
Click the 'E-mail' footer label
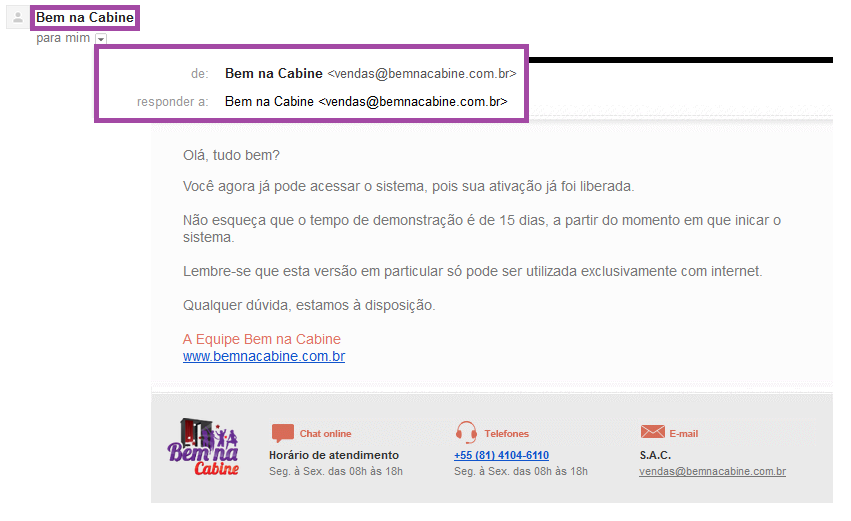click(684, 434)
